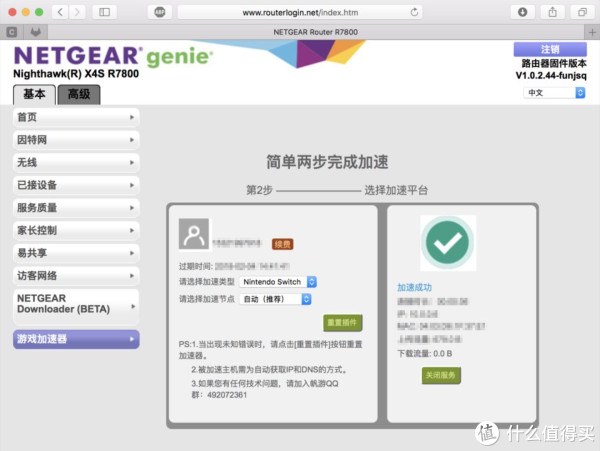Image resolution: width=600 pixels, height=451 pixels.
Task: Focus the routerlogin.net address bar
Action: [x=300, y=13]
